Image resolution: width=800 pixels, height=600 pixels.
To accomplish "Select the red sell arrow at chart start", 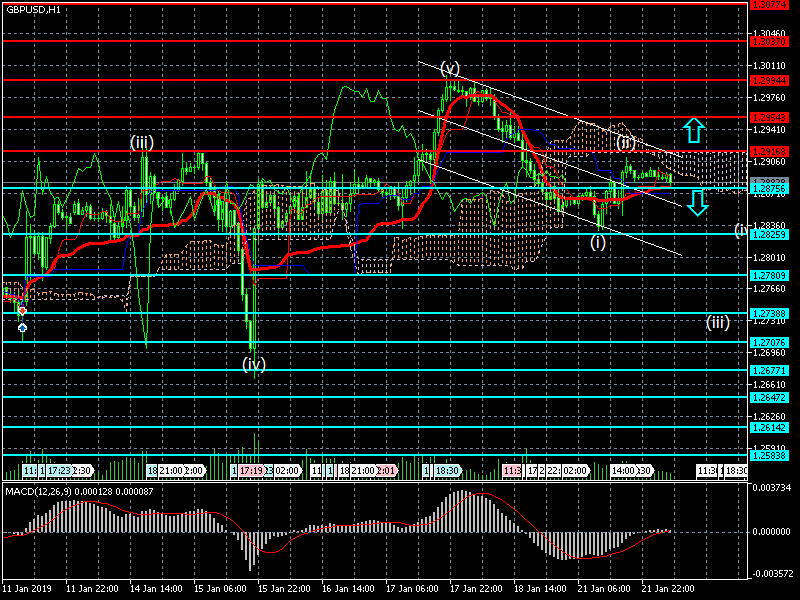I will [x=22, y=311].
